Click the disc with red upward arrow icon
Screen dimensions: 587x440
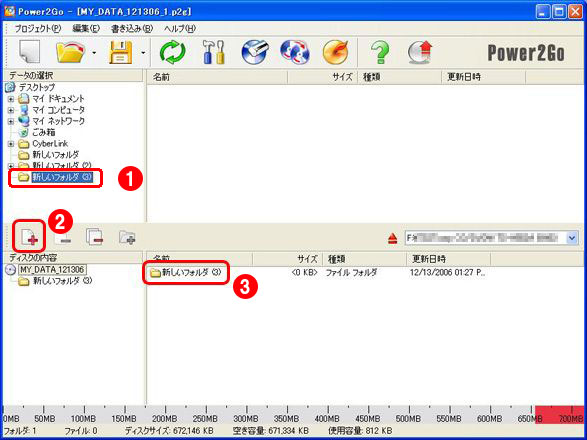click(x=420, y=52)
